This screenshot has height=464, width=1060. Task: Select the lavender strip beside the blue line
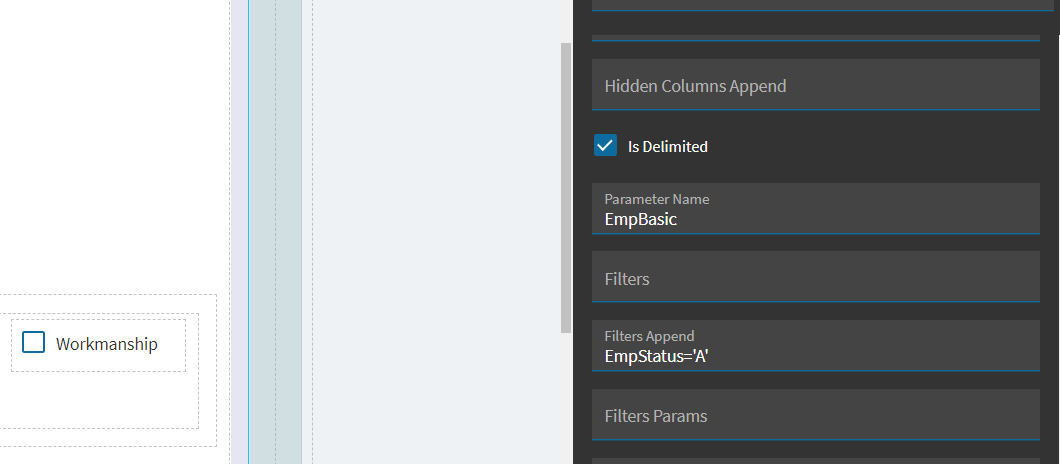click(x=239, y=232)
